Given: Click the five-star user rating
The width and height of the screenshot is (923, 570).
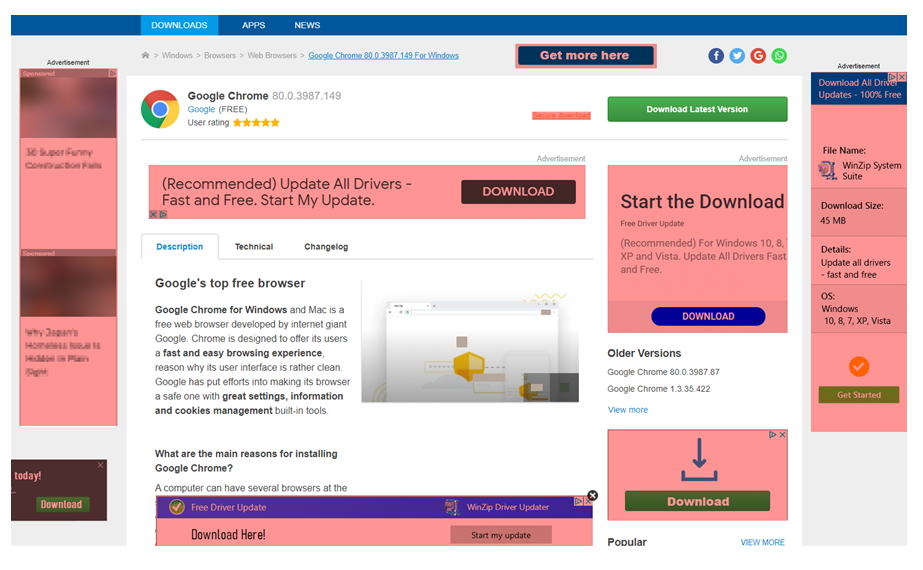Looking at the screenshot, I should point(256,122).
